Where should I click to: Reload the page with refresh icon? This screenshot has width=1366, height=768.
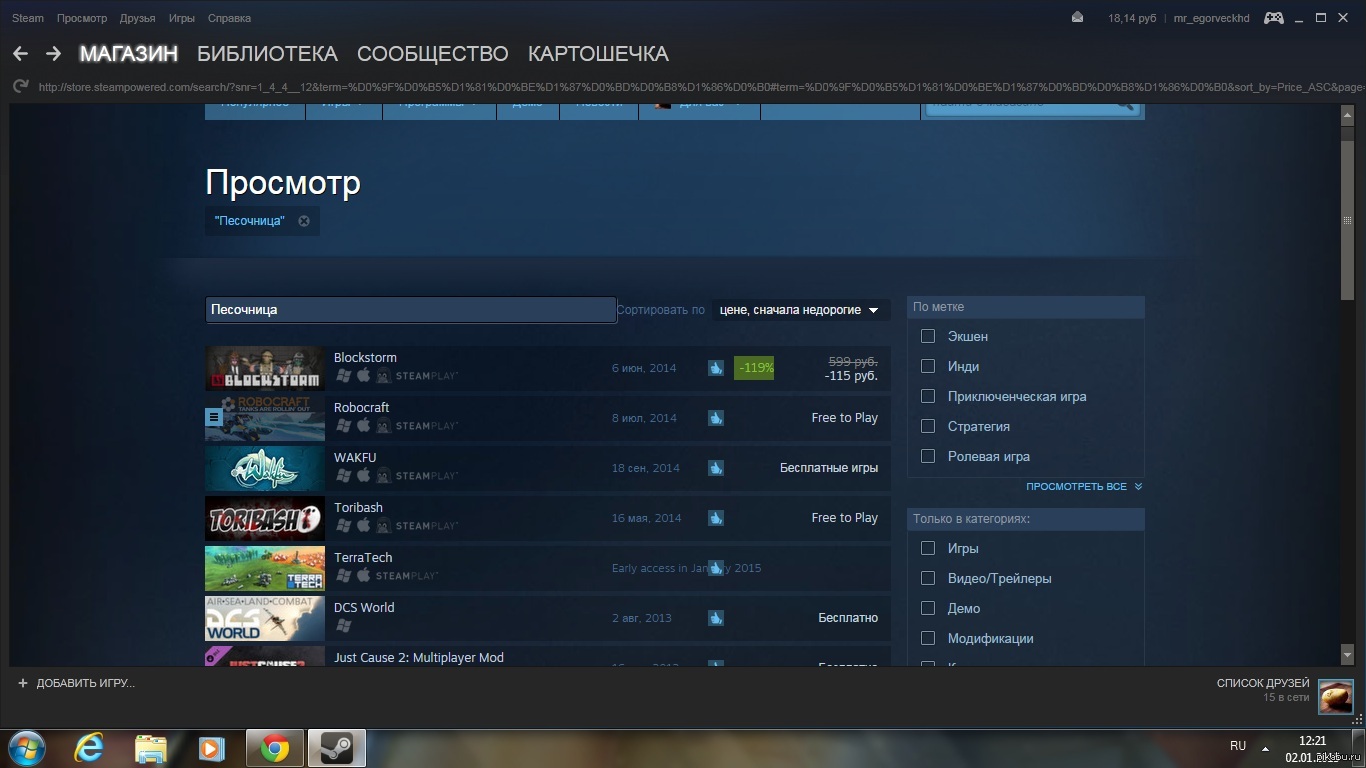click(20, 87)
